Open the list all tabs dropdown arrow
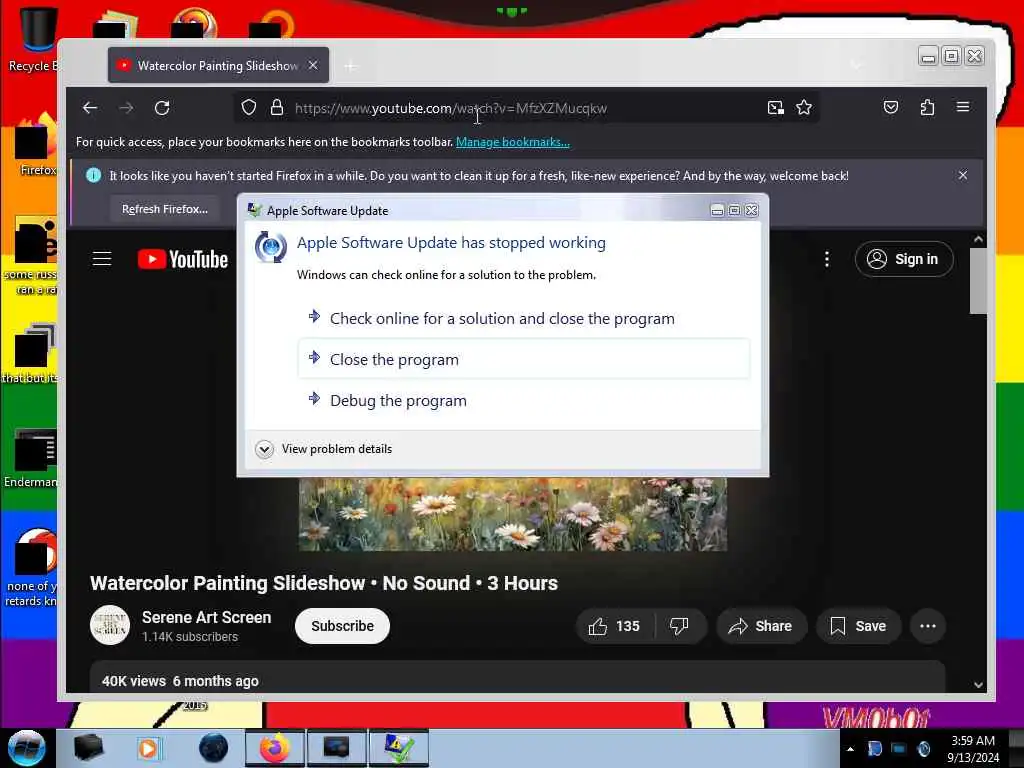 [x=856, y=65]
